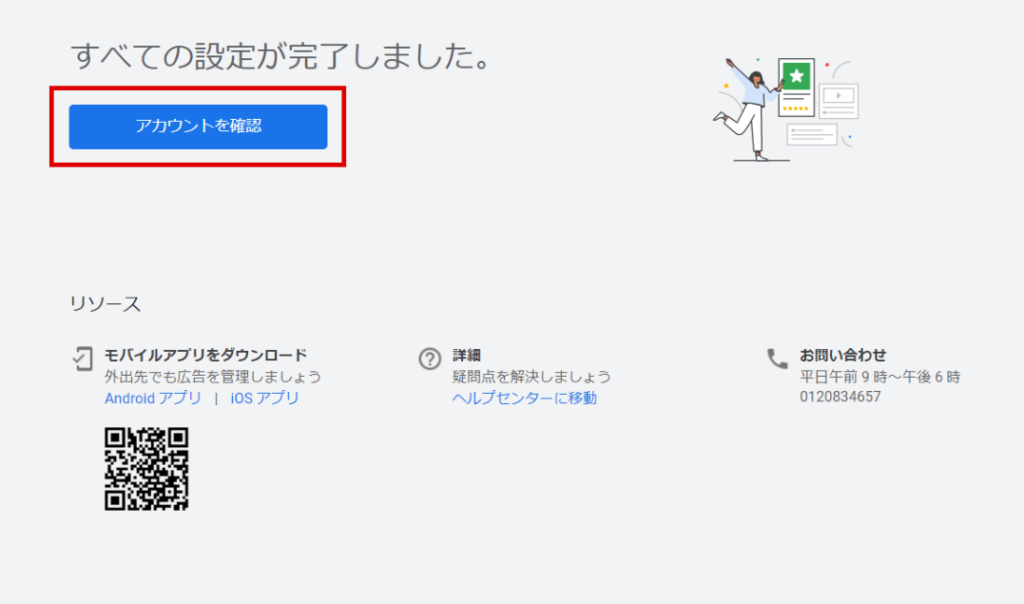This screenshot has height=604, width=1024.
Task: Click the すべての設定が完了しました heading
Action: click(281, 57)
